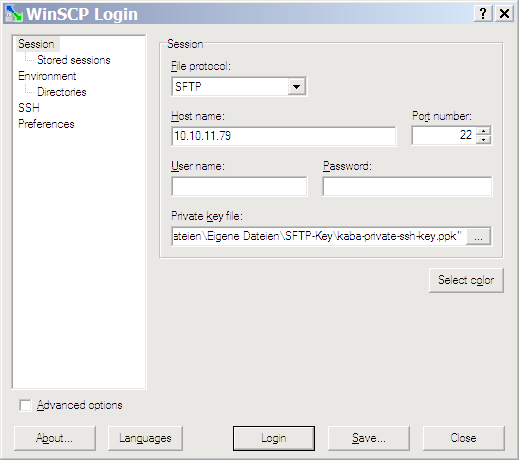519x460 pixels.
Task: Open the File protocol dropdown arrow
Action: [296, 87]
